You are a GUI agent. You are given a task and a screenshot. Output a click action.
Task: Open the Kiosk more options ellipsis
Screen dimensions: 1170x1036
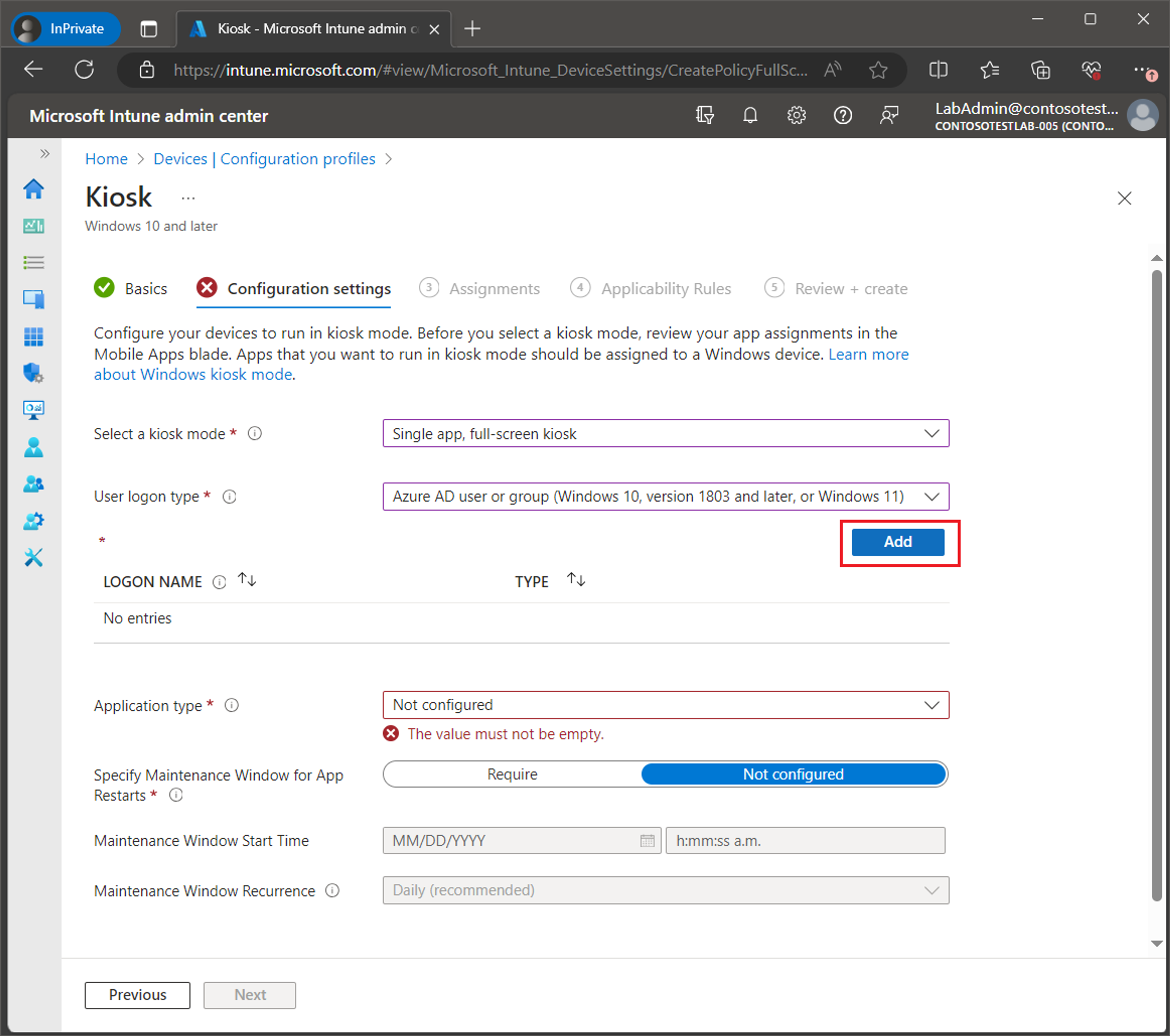188,199
